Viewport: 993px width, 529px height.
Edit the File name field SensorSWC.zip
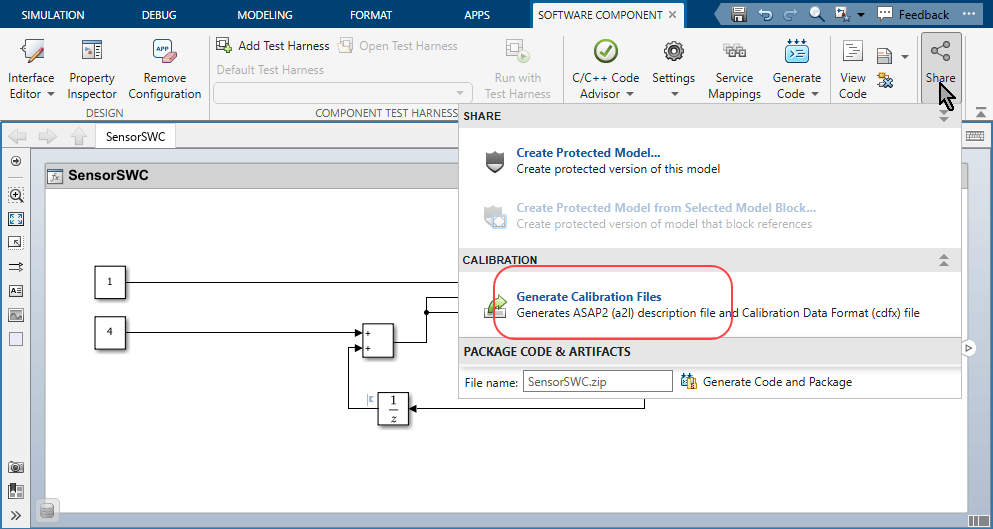point(597,381)
